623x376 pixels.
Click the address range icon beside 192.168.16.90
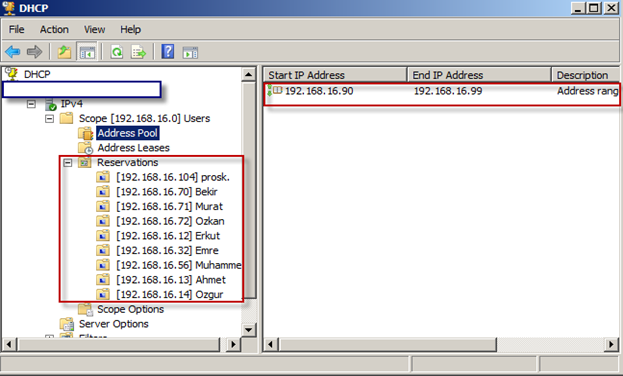point(275,91)
